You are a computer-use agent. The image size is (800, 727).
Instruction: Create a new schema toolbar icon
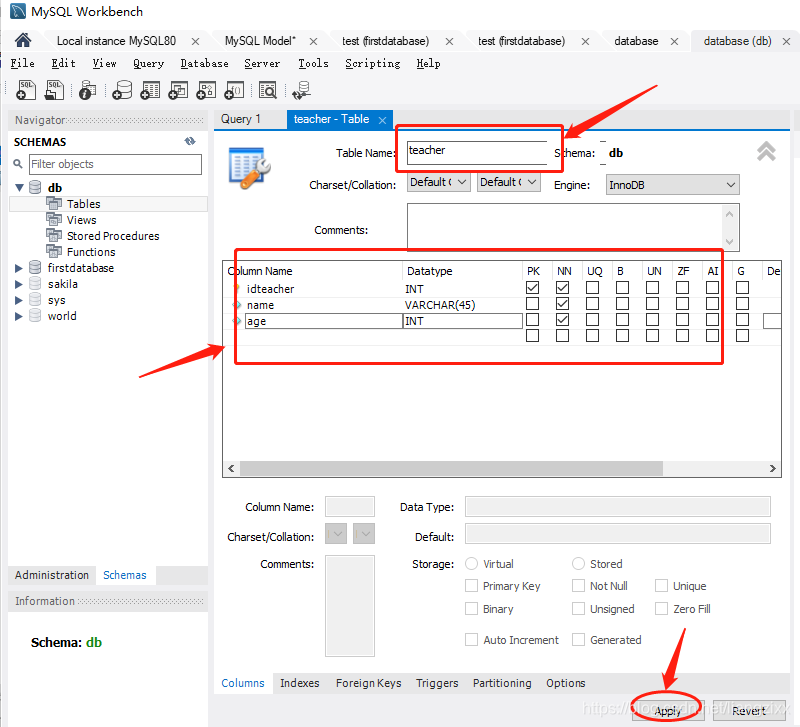[122, 90]
